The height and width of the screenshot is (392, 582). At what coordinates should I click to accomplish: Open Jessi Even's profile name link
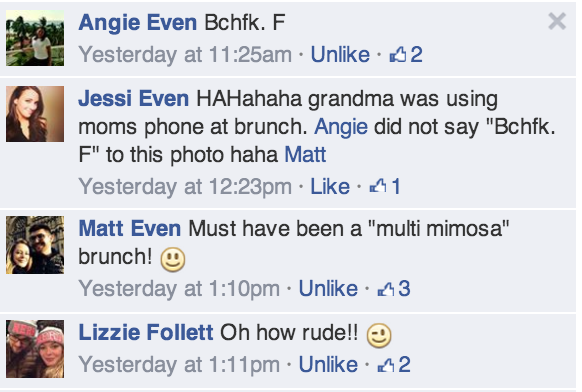click(134, 98)
